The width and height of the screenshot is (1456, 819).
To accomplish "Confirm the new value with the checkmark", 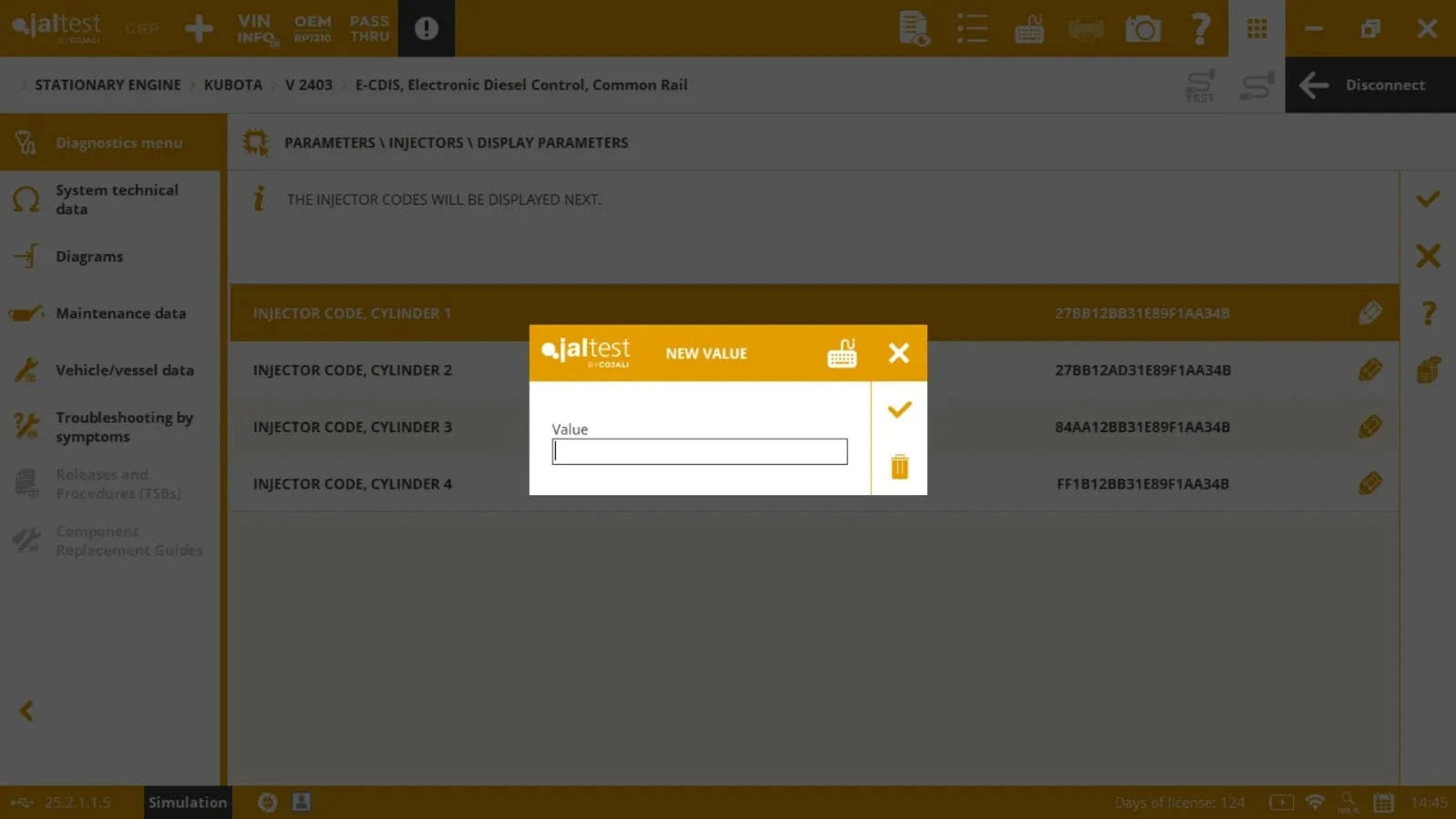I will (898, 409).
